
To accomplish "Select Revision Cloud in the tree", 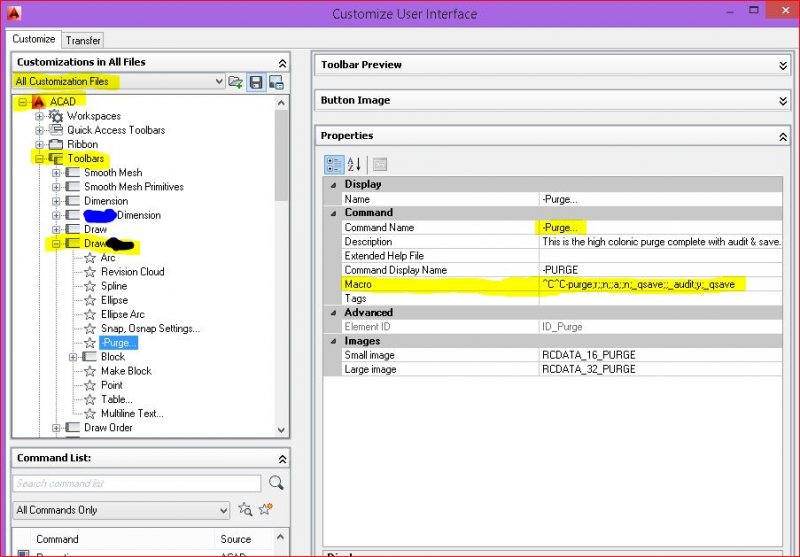I will tap(132, 272).
